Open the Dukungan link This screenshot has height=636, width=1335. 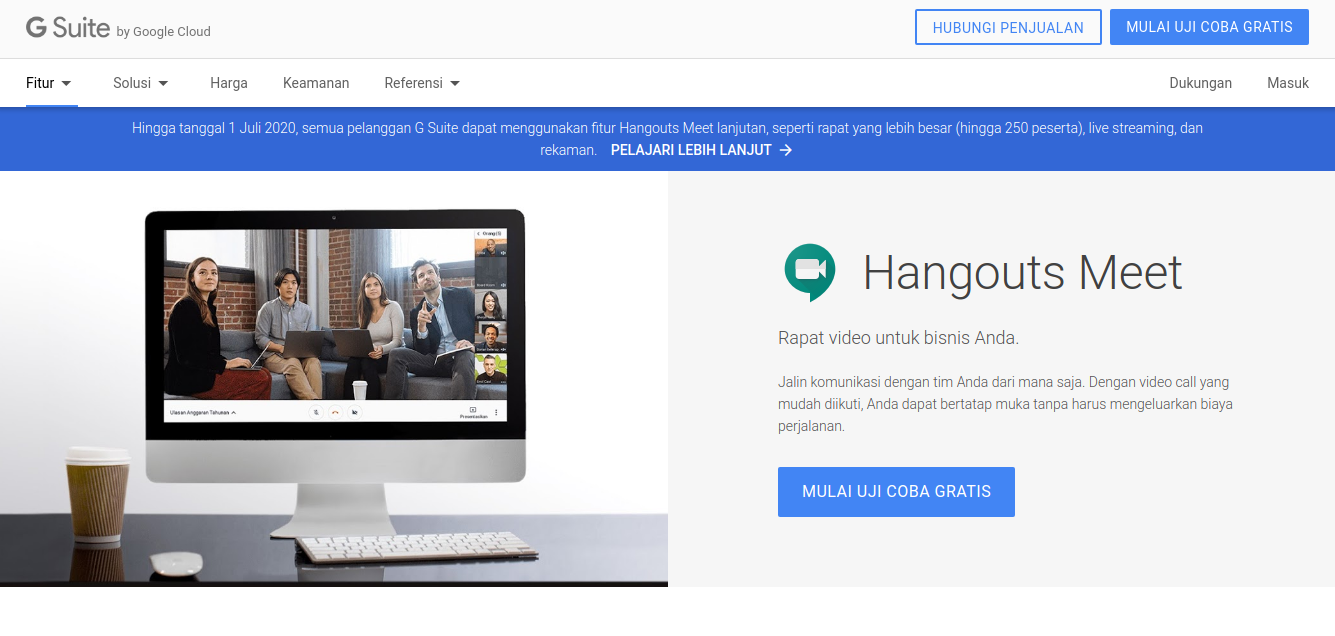[x=1200, y=83]
